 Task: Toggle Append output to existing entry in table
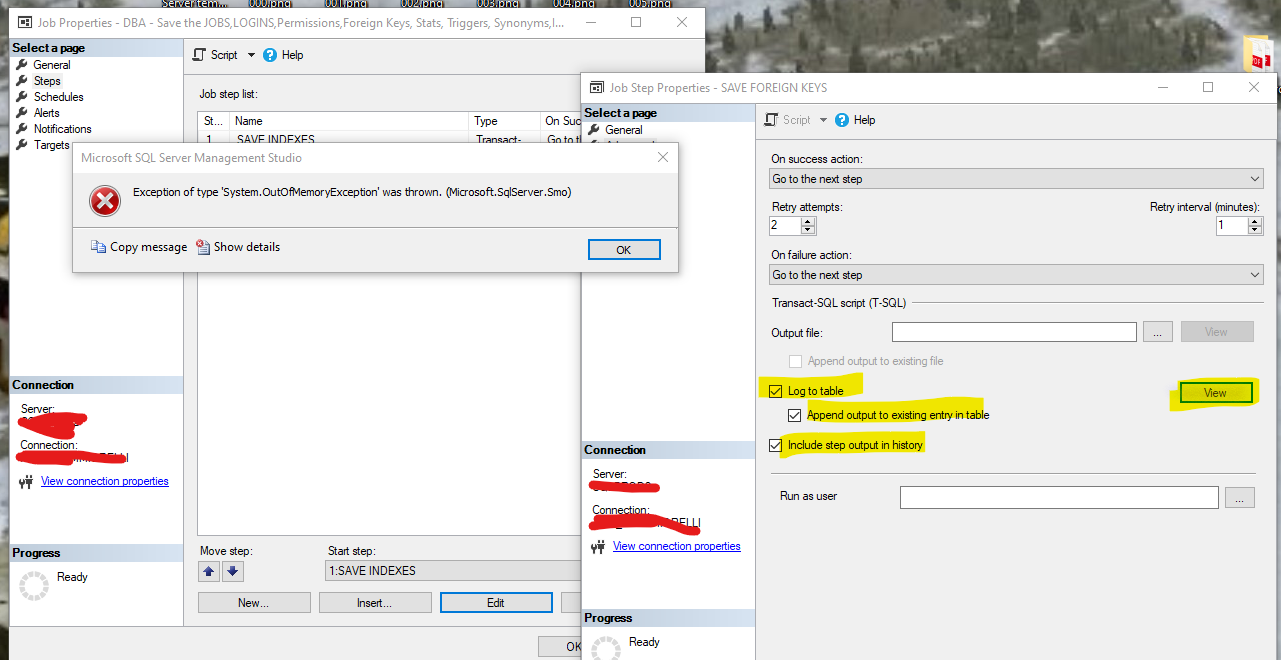pos(795,415)
